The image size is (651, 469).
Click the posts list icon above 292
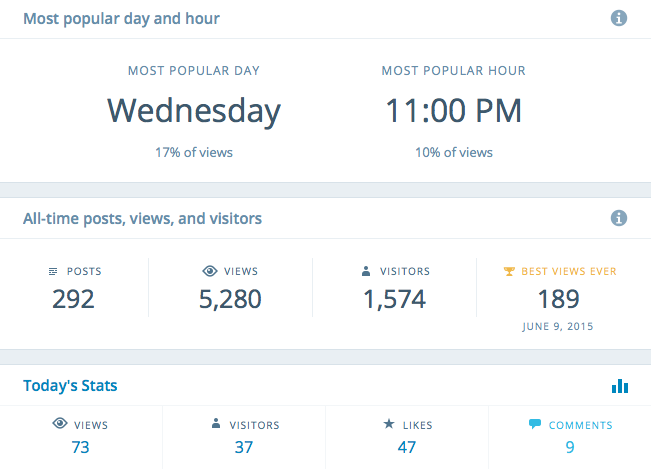53,271
